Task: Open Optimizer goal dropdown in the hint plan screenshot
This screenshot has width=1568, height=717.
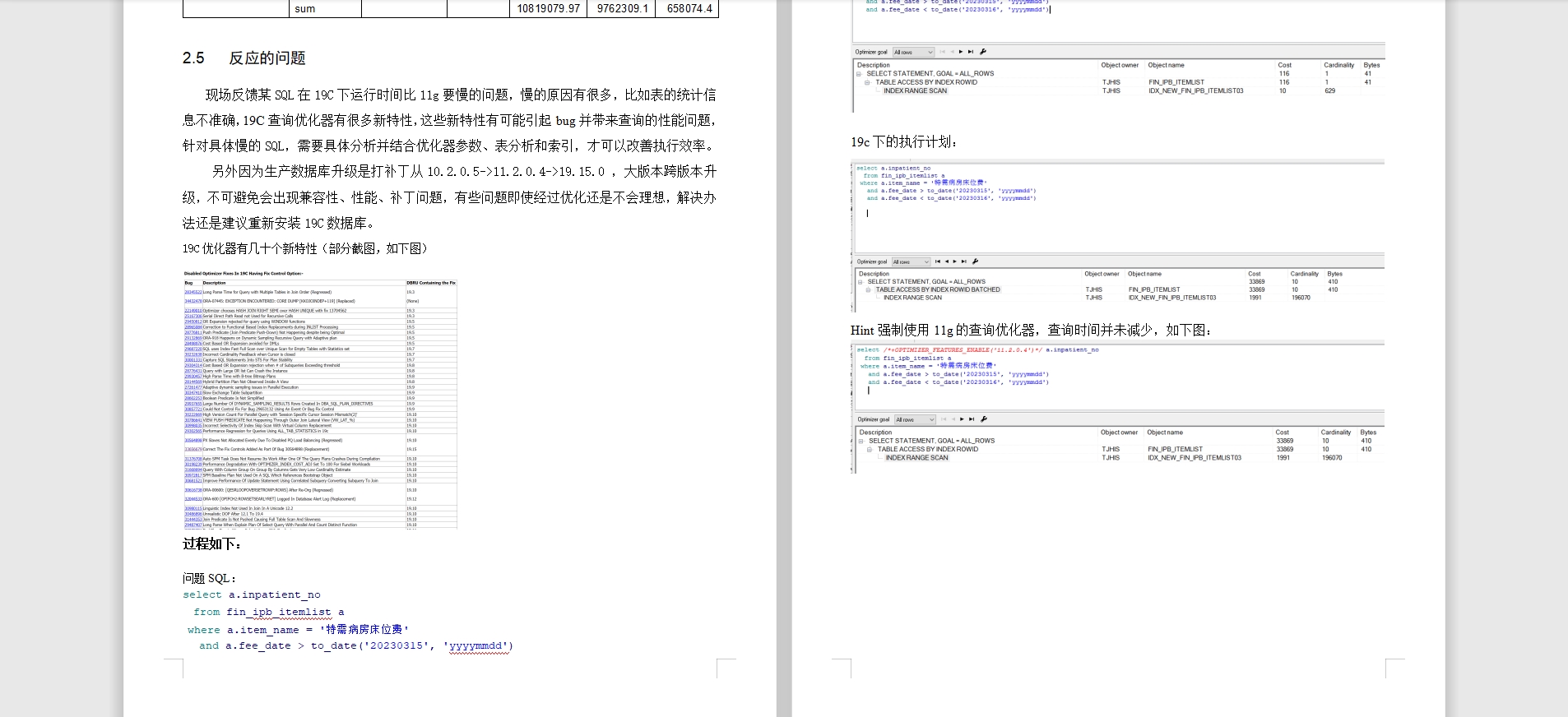Action: pyautogui.click(x=915, y=419)
